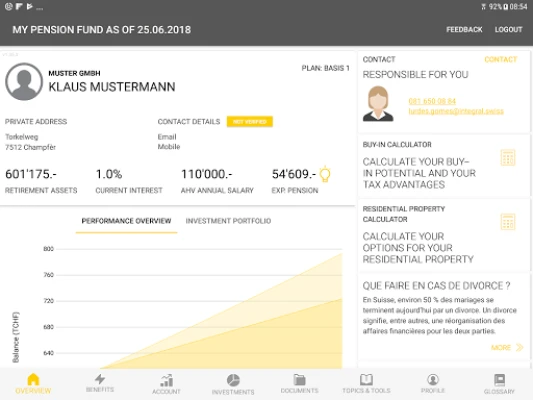Open Investments pie chart icon

[x=233, y=380]
